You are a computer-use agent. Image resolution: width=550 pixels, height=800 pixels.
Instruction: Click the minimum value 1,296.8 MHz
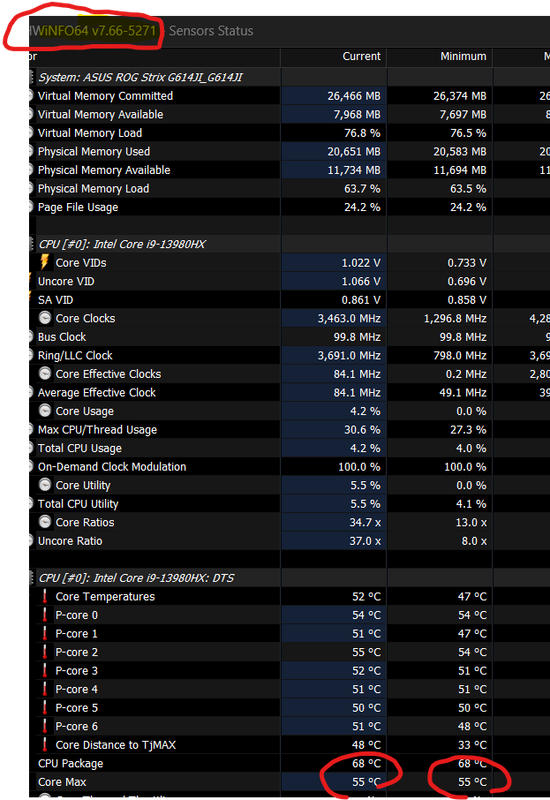tap(455, 318)
